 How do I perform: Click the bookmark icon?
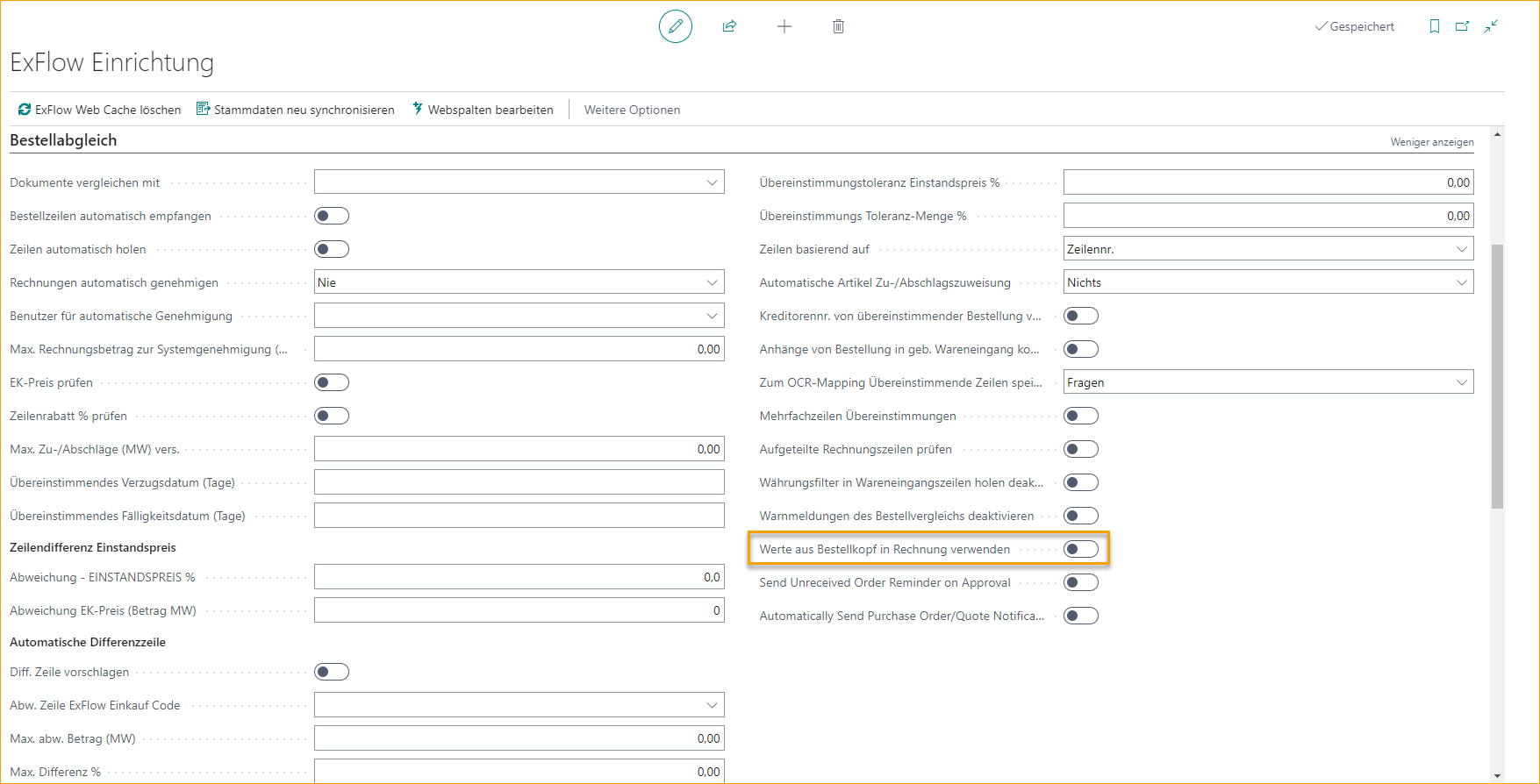1435,26
